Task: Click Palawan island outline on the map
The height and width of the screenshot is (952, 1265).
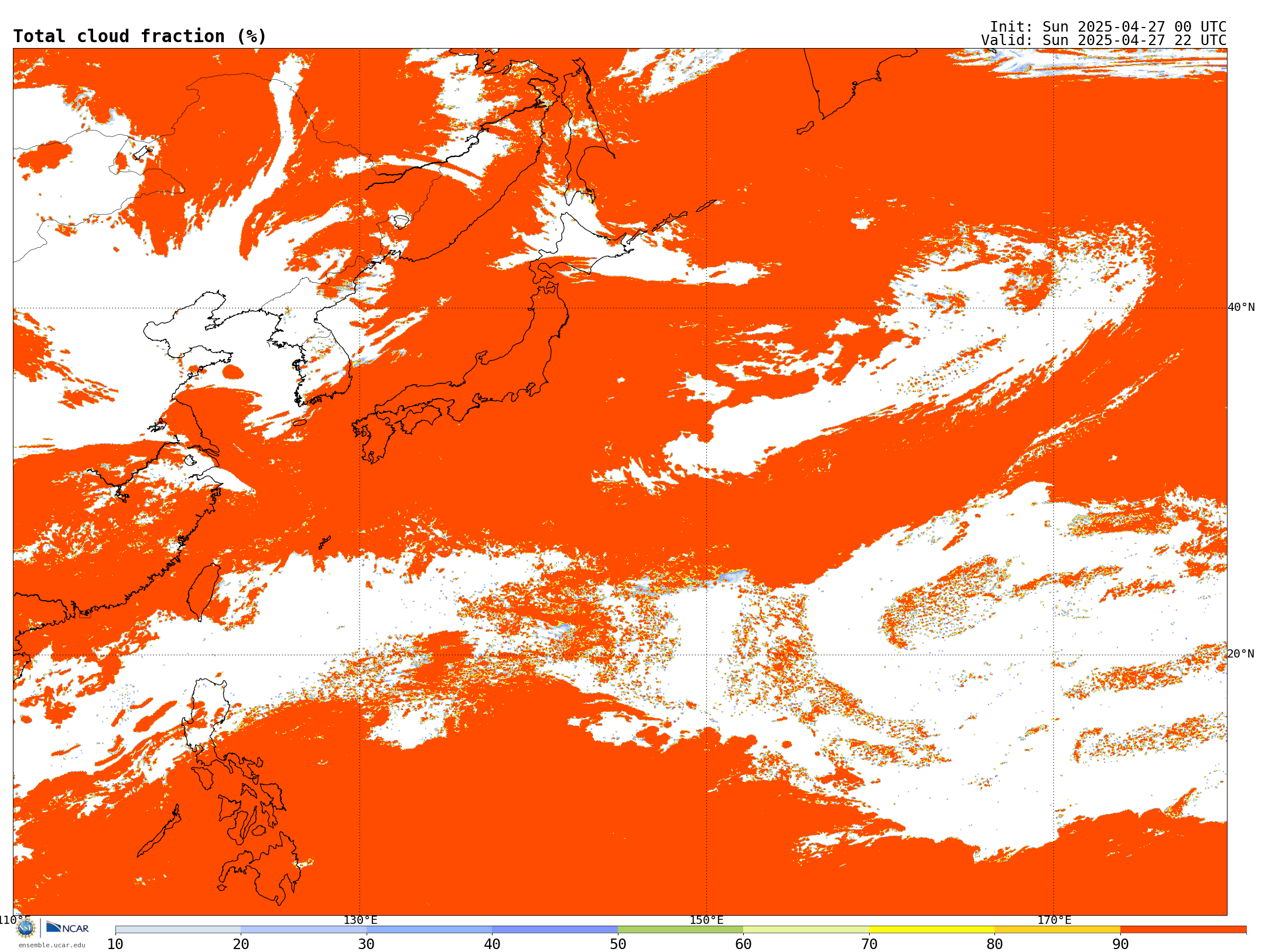Action: [x=158, y=831]
